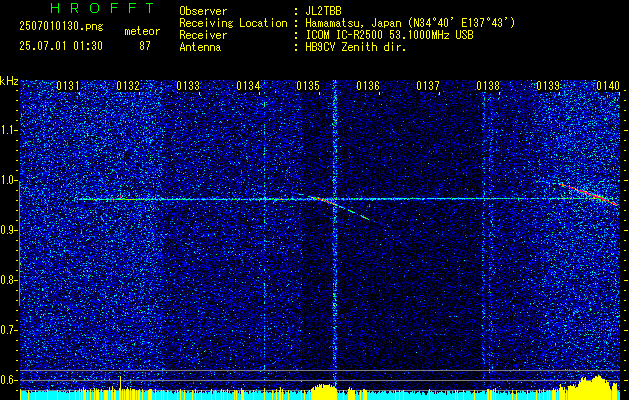Click the 0133 time marker
The height and width of the screenshot is (400, 629).
point(188,86)
